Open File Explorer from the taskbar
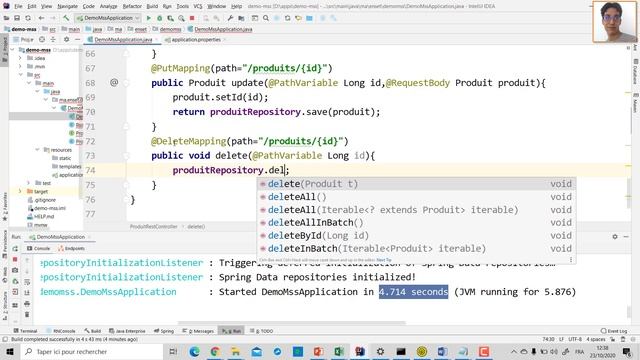Image resolution: width=640 pixels, height=360 pixels. tap(236, 351)
